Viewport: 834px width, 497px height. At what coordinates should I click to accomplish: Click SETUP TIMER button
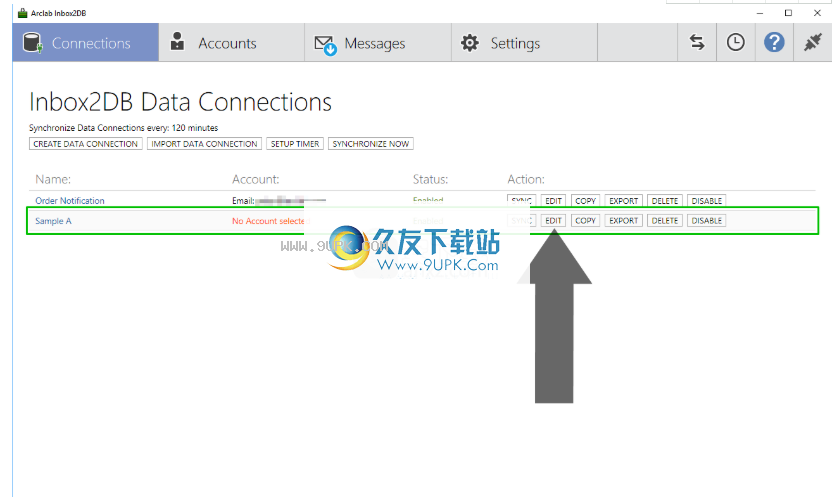(x=295, y=144)
